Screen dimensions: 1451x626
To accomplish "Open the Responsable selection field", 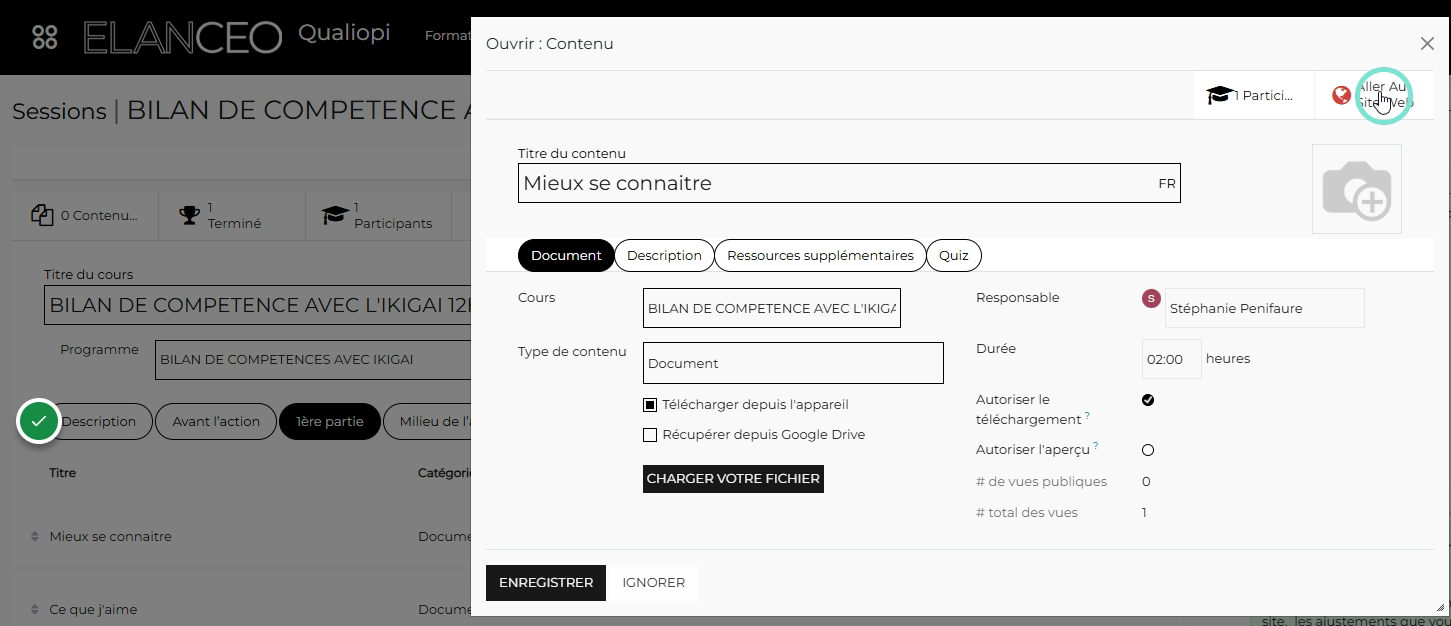I will click(x=1265, y=308).
